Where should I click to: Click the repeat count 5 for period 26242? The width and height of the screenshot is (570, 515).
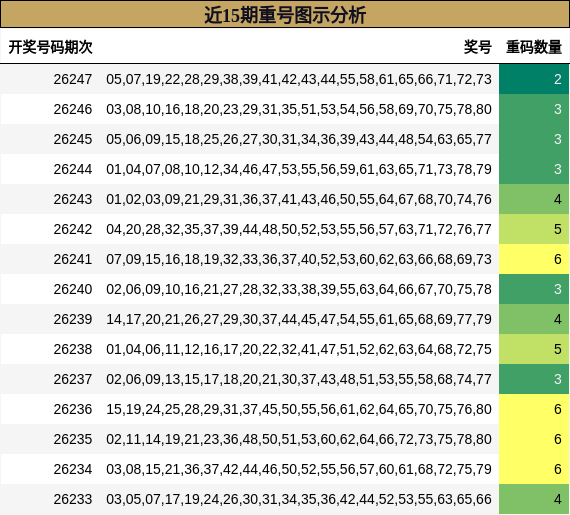tap(534, 229)
